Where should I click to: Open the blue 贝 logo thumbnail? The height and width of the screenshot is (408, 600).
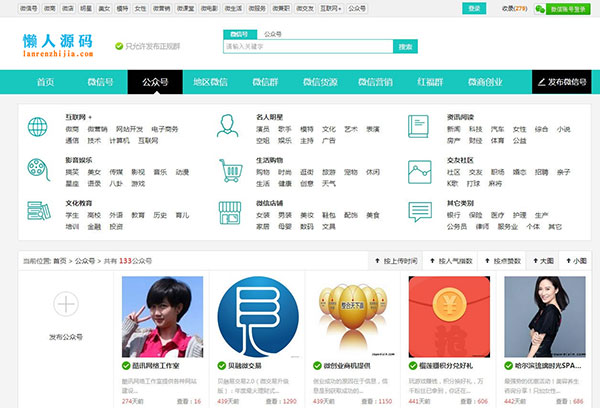click(258, 317)
